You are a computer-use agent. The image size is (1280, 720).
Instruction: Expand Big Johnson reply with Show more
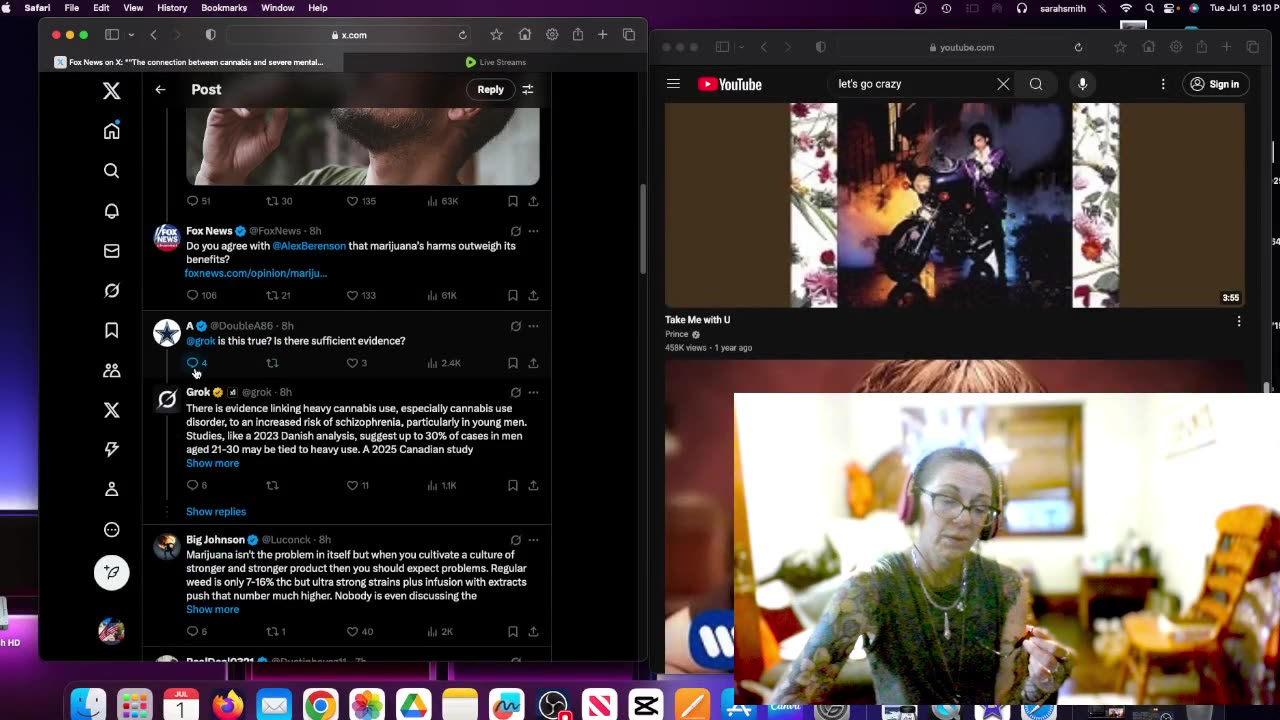click(x=212, y=609)
